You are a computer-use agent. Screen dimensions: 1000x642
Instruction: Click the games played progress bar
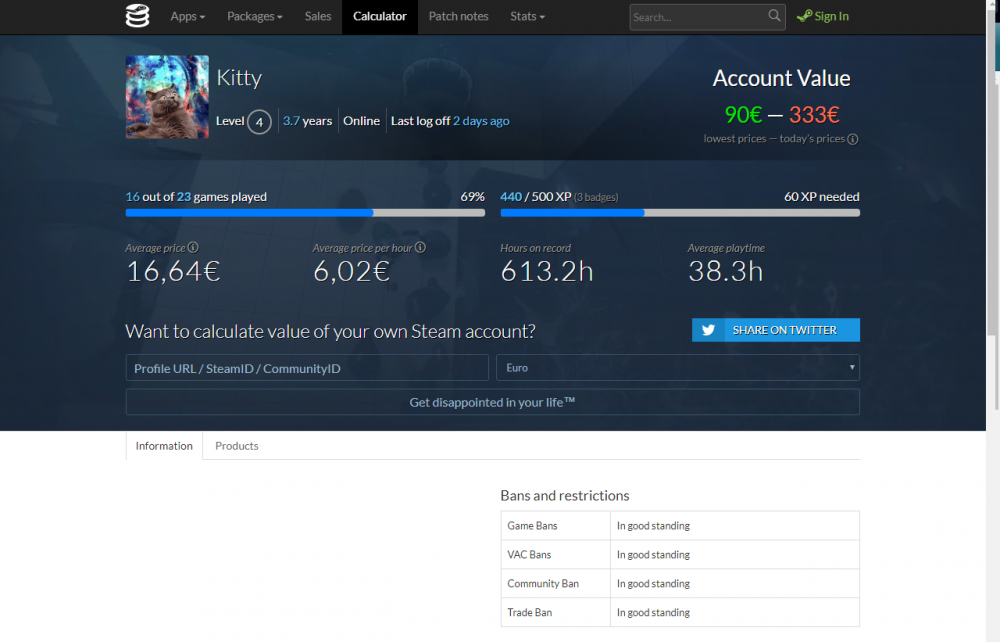pyautogui.click(x=305, y=213)
